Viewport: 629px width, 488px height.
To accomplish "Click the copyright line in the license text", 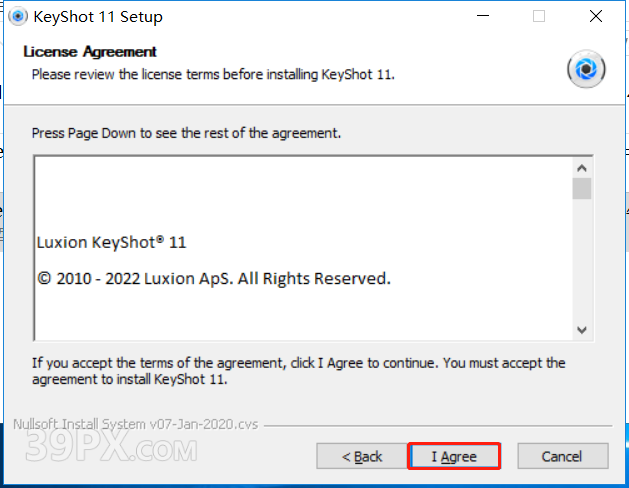I will point(213,278).
